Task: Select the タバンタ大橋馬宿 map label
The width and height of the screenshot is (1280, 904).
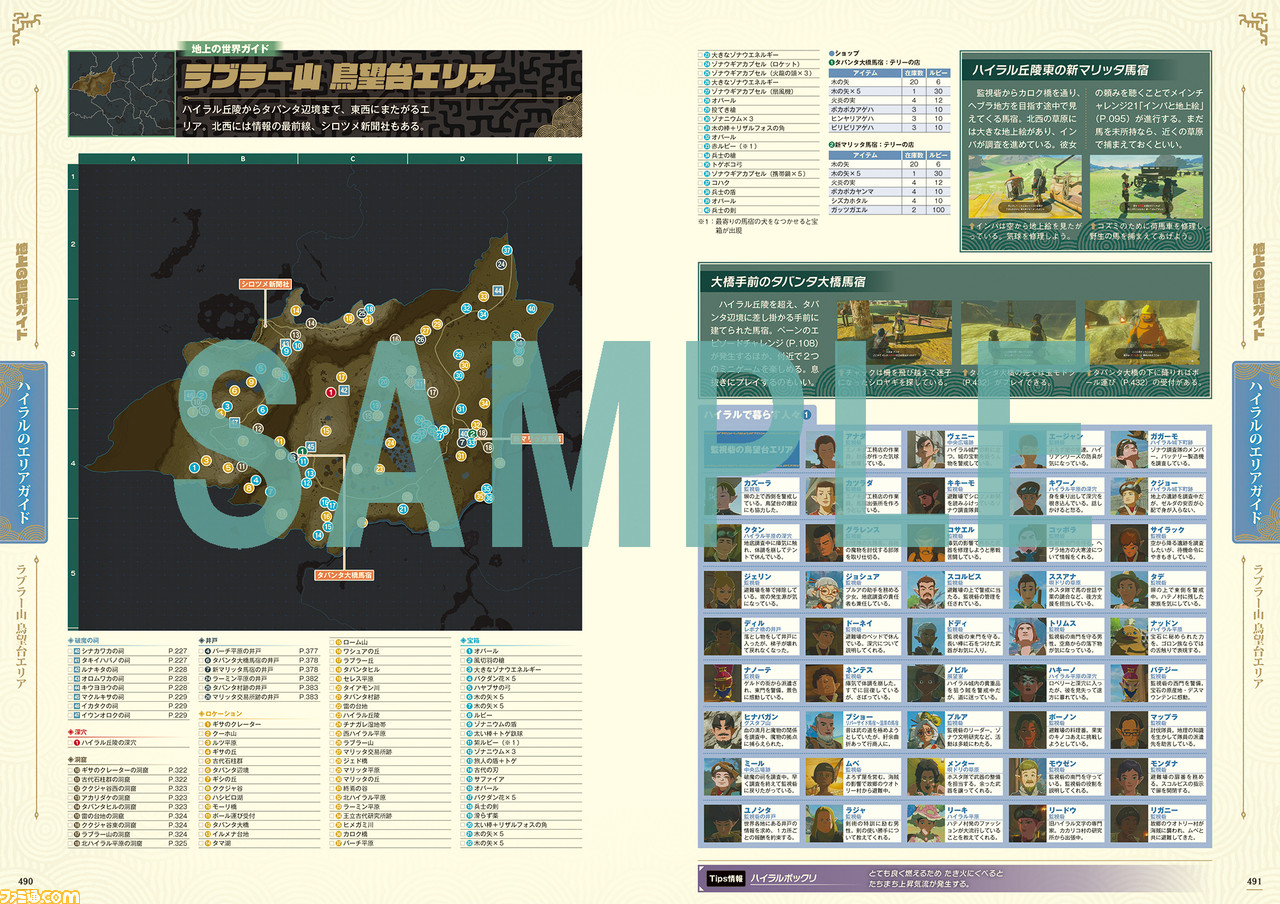Action: (344, 576)
